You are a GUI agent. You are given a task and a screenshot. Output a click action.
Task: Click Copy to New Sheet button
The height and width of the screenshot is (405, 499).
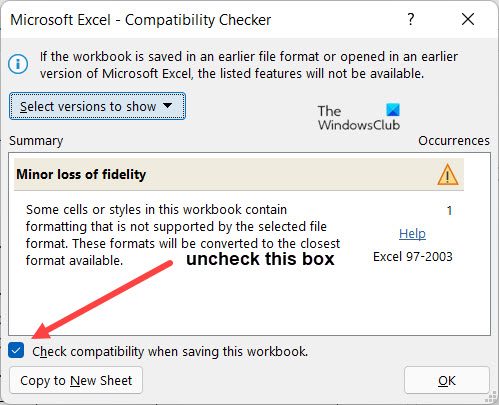(x=76, y=380)
